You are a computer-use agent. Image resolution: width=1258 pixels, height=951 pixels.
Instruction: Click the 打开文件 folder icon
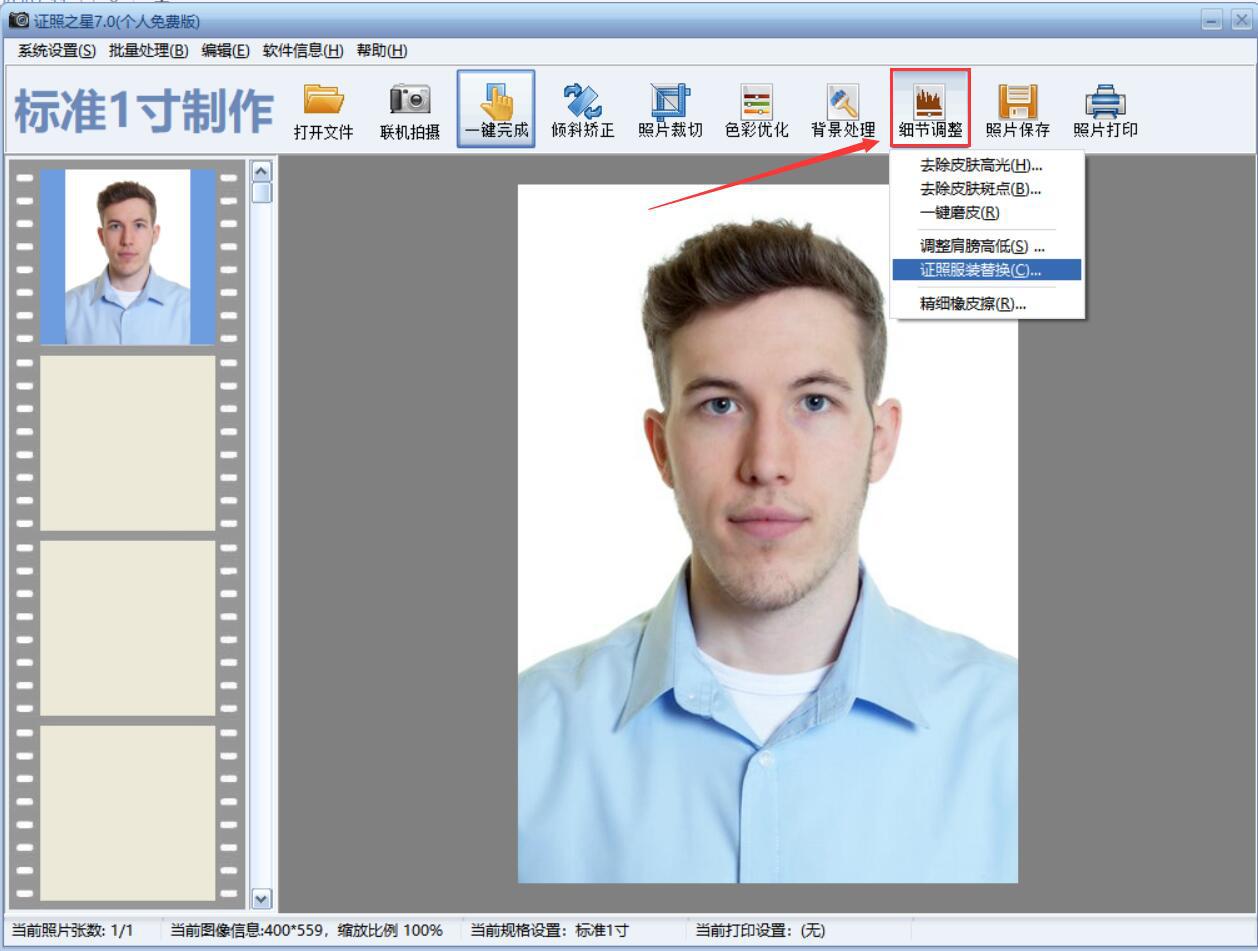tap(323, 101)
